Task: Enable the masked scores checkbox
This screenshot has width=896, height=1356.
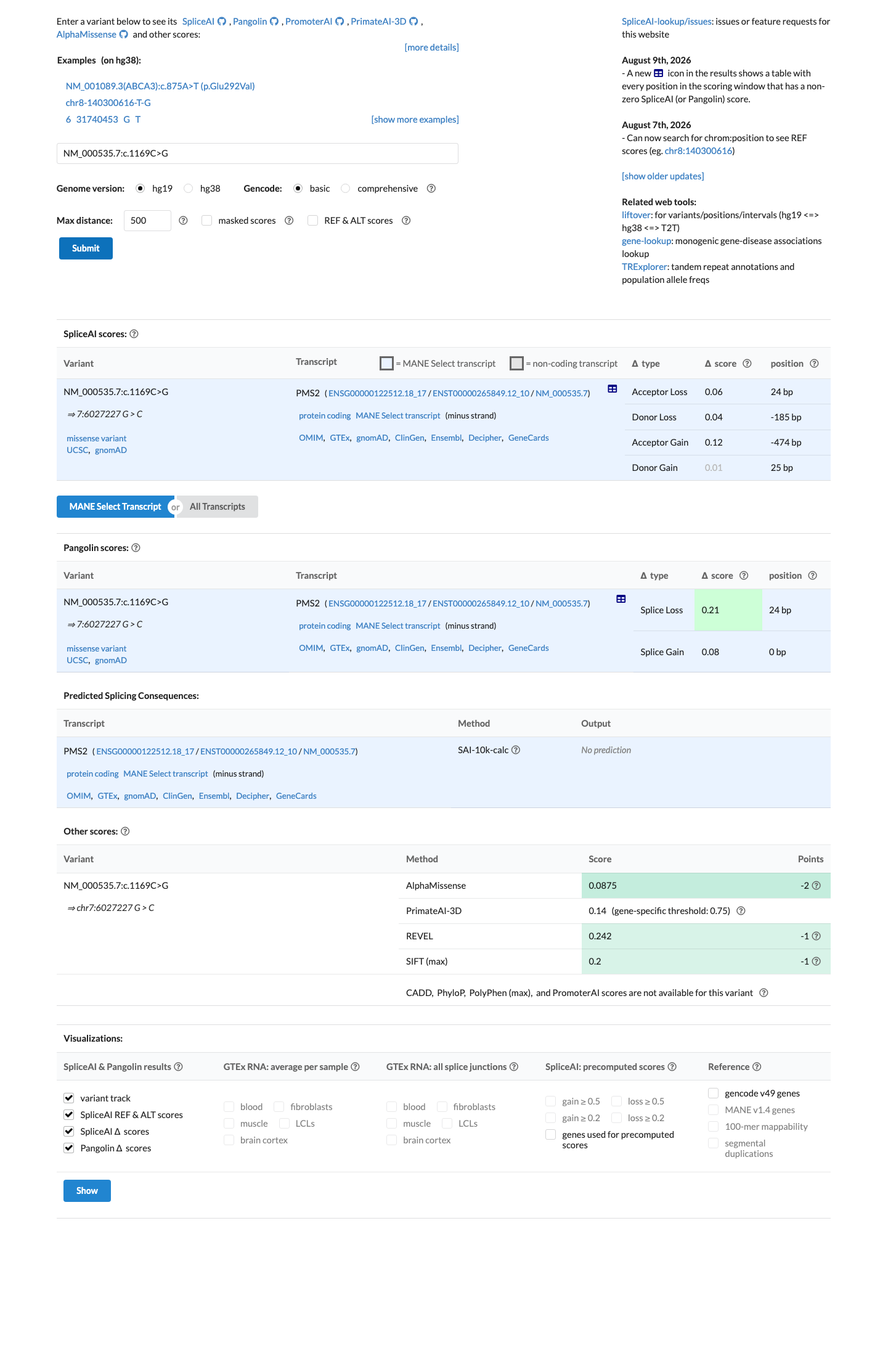Action: point(207,221)
